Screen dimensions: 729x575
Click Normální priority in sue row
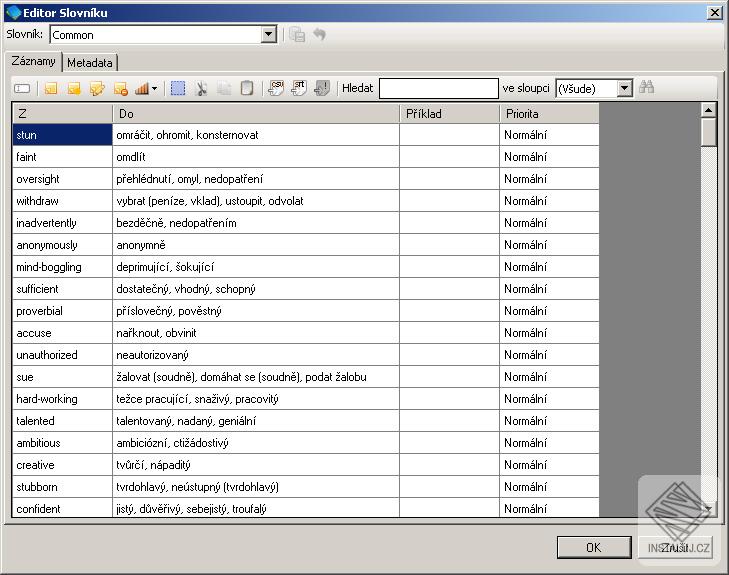click(x=549, y=377)
